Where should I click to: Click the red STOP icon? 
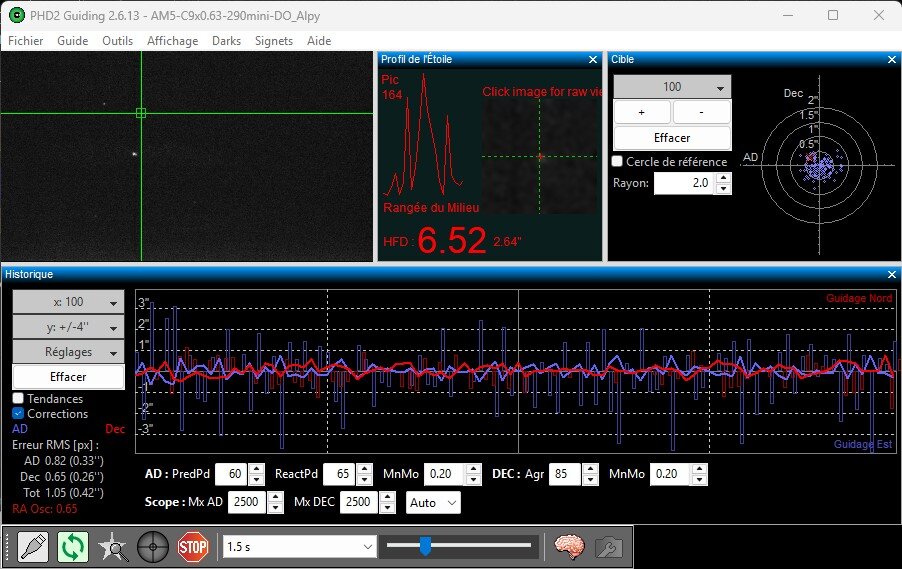click(x=193, y=547)
